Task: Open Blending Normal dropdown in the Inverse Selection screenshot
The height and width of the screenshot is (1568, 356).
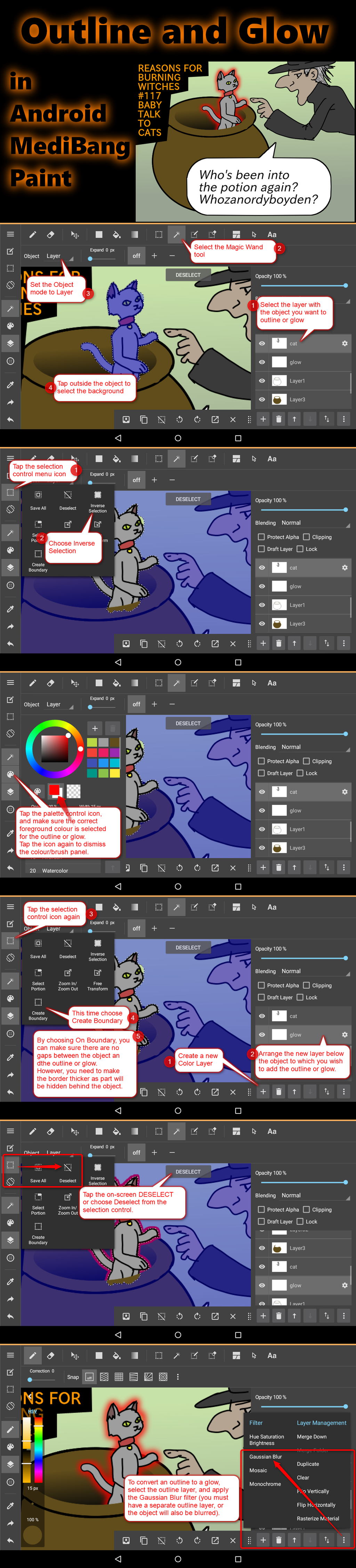Action: [316, 523]
